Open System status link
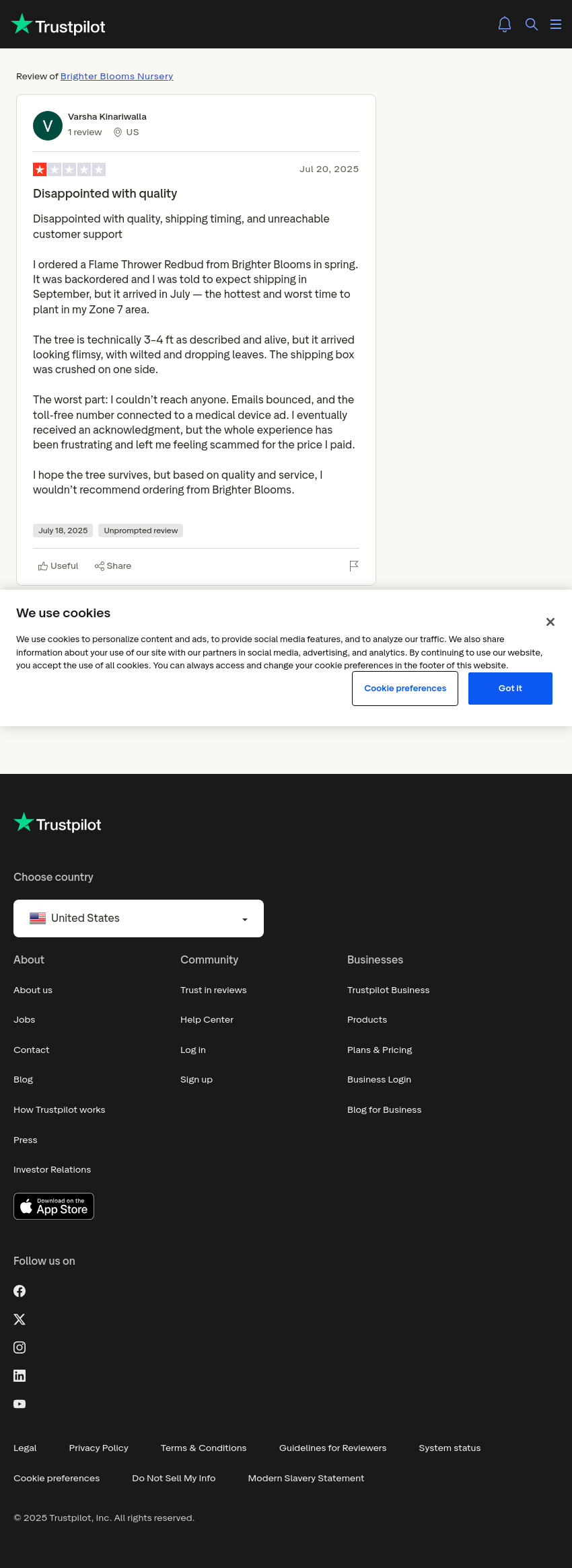This screenshot has height=1568, width=572. pos(450,1448)
